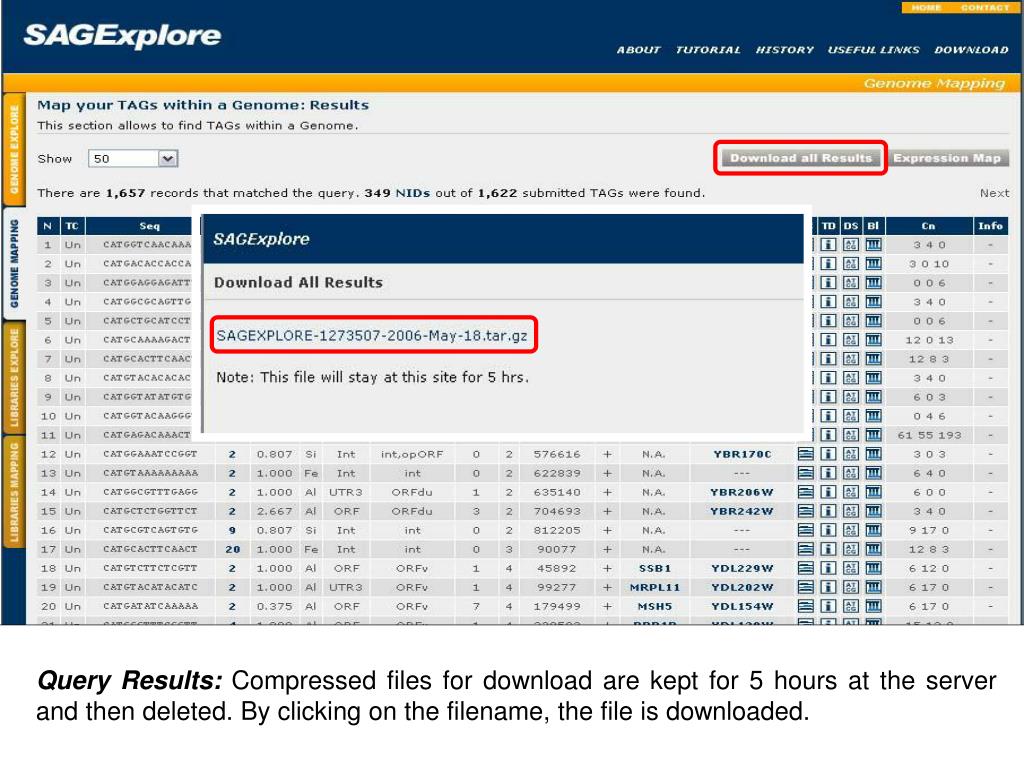
Task: Click the Contact link at top
Action: (x=985, y=8)
